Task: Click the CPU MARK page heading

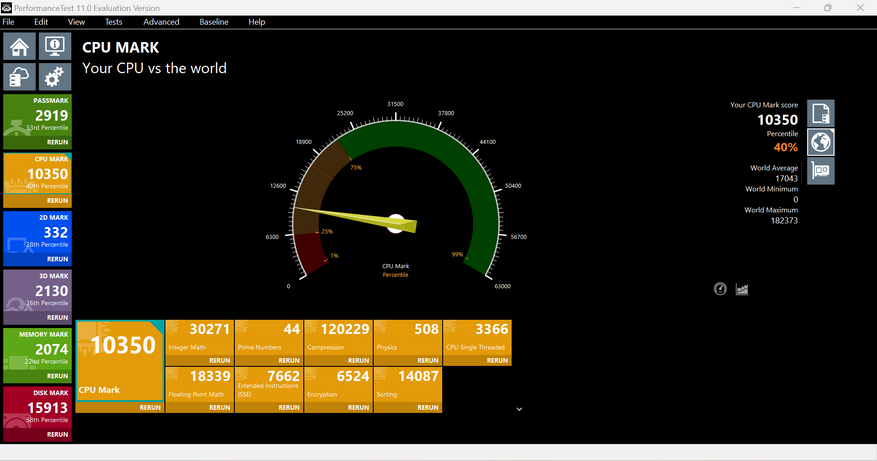Action: pos(121,48)
